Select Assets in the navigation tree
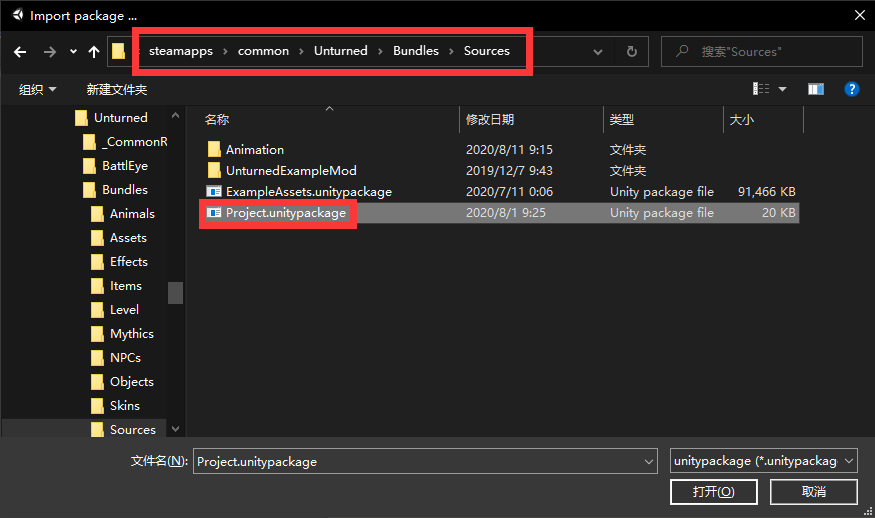 (x=128, y=238)
